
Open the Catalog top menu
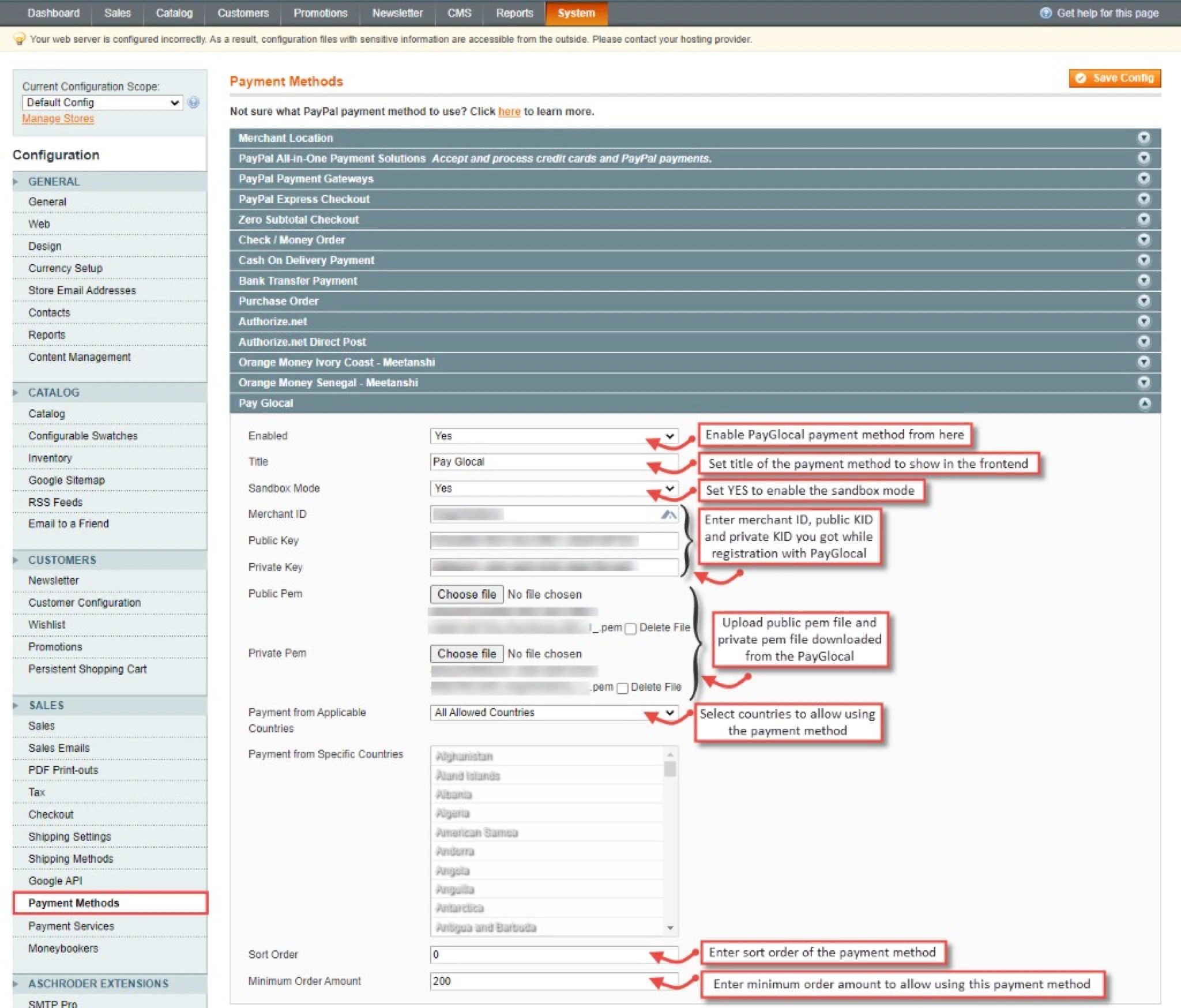[174, 13]
